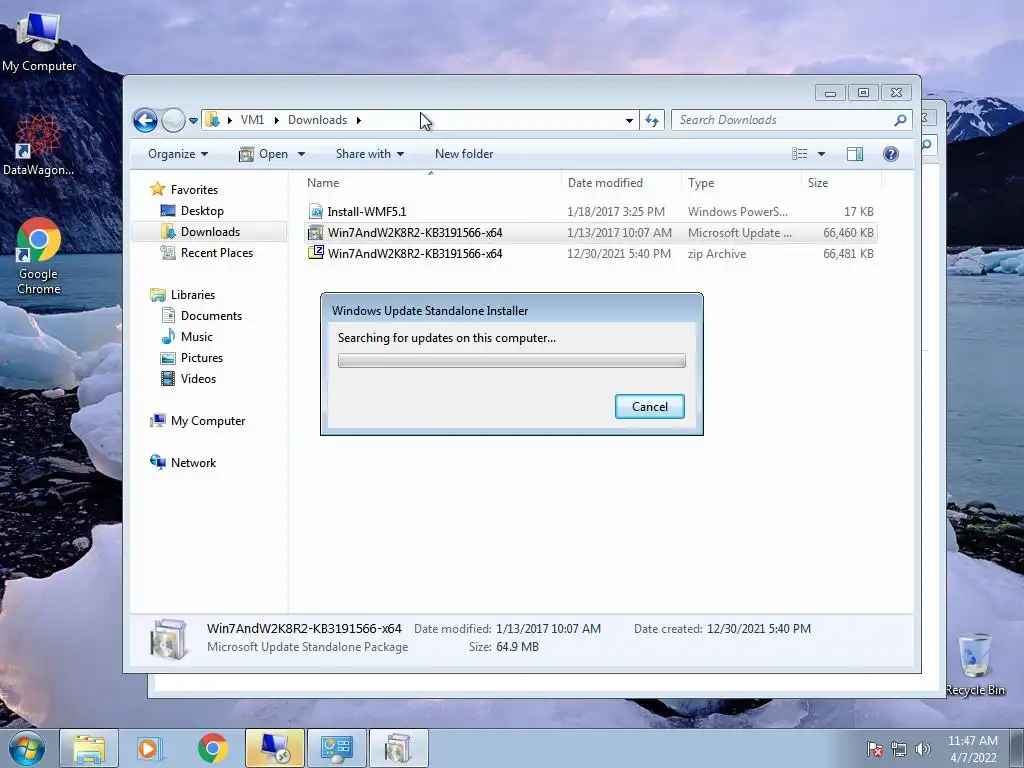The width and height of the screenshot is (1024, 768).
Task: Click the control panel taskbar icon
Action: click(337, 748)
